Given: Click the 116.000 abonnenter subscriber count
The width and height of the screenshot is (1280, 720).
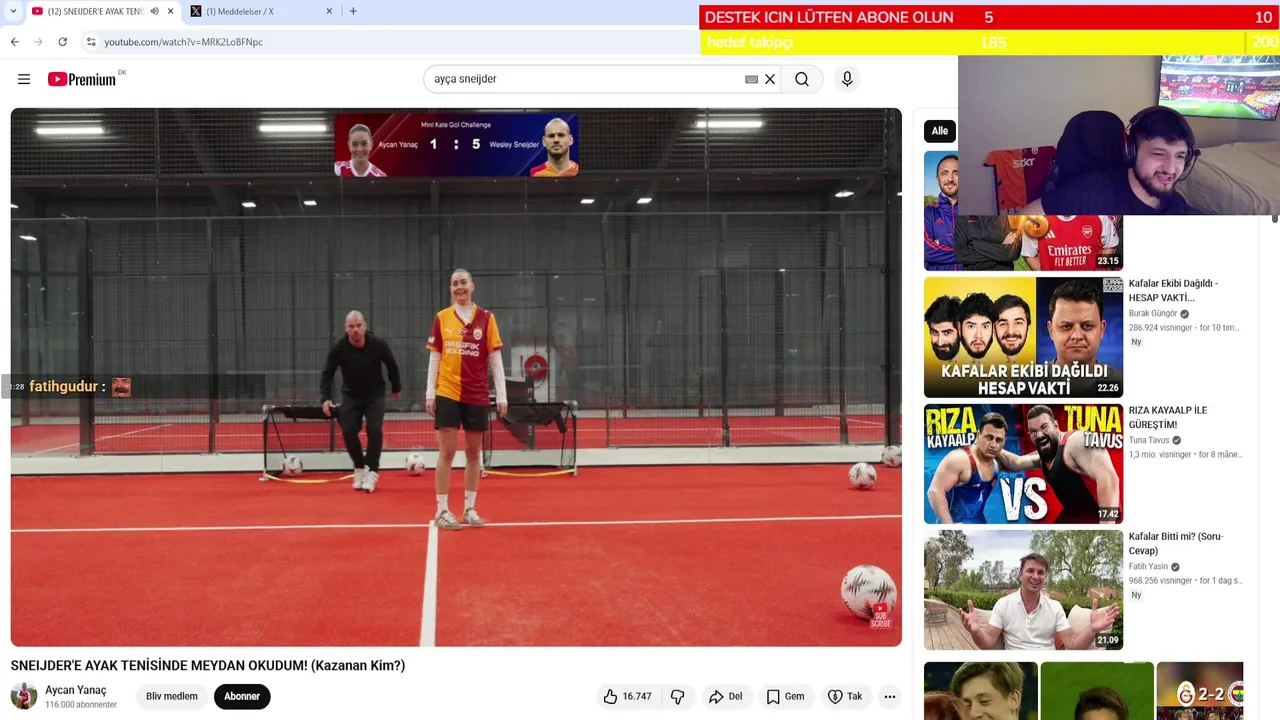Looking at the screenshot, I should click(x=81, y=704).
